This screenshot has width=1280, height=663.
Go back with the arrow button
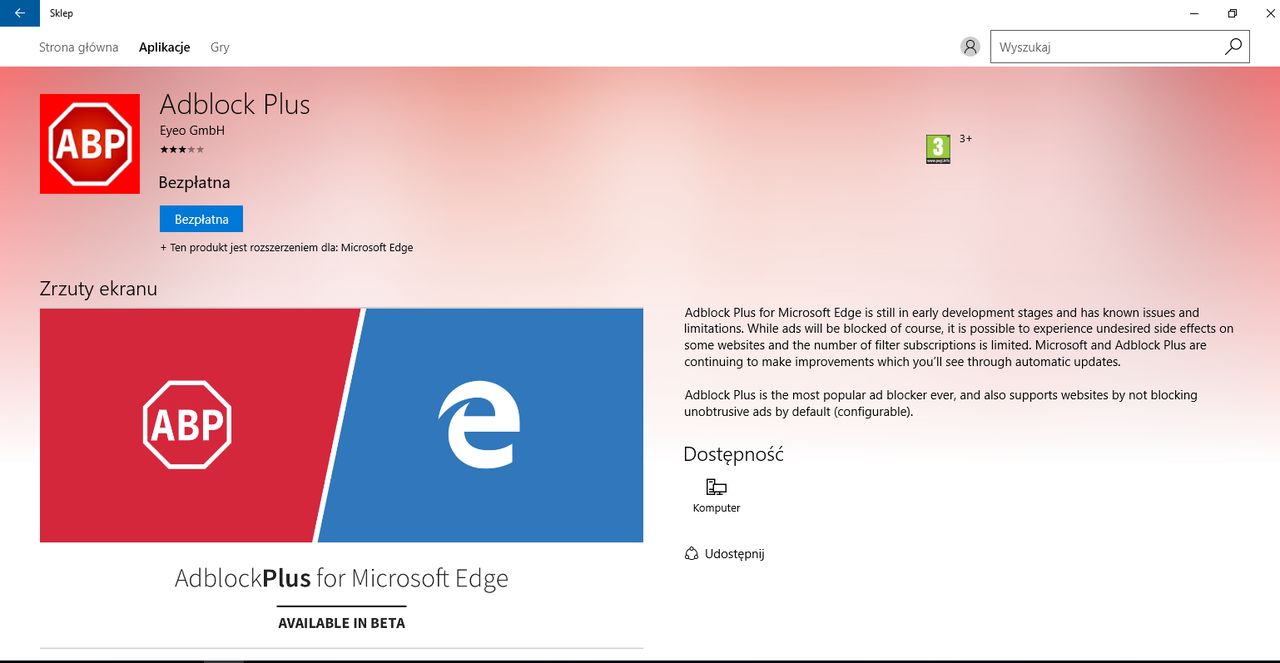pyautogui.click(x=20, y=13)
